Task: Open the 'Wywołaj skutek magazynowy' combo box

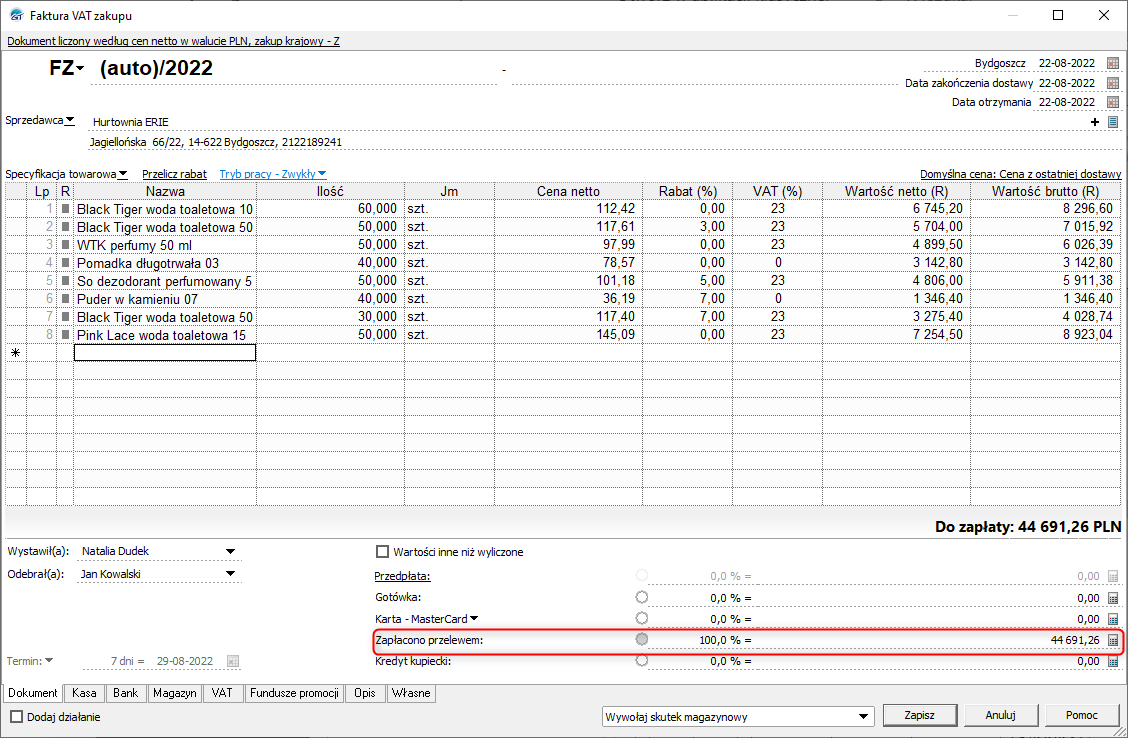Action: pos(865,717)
